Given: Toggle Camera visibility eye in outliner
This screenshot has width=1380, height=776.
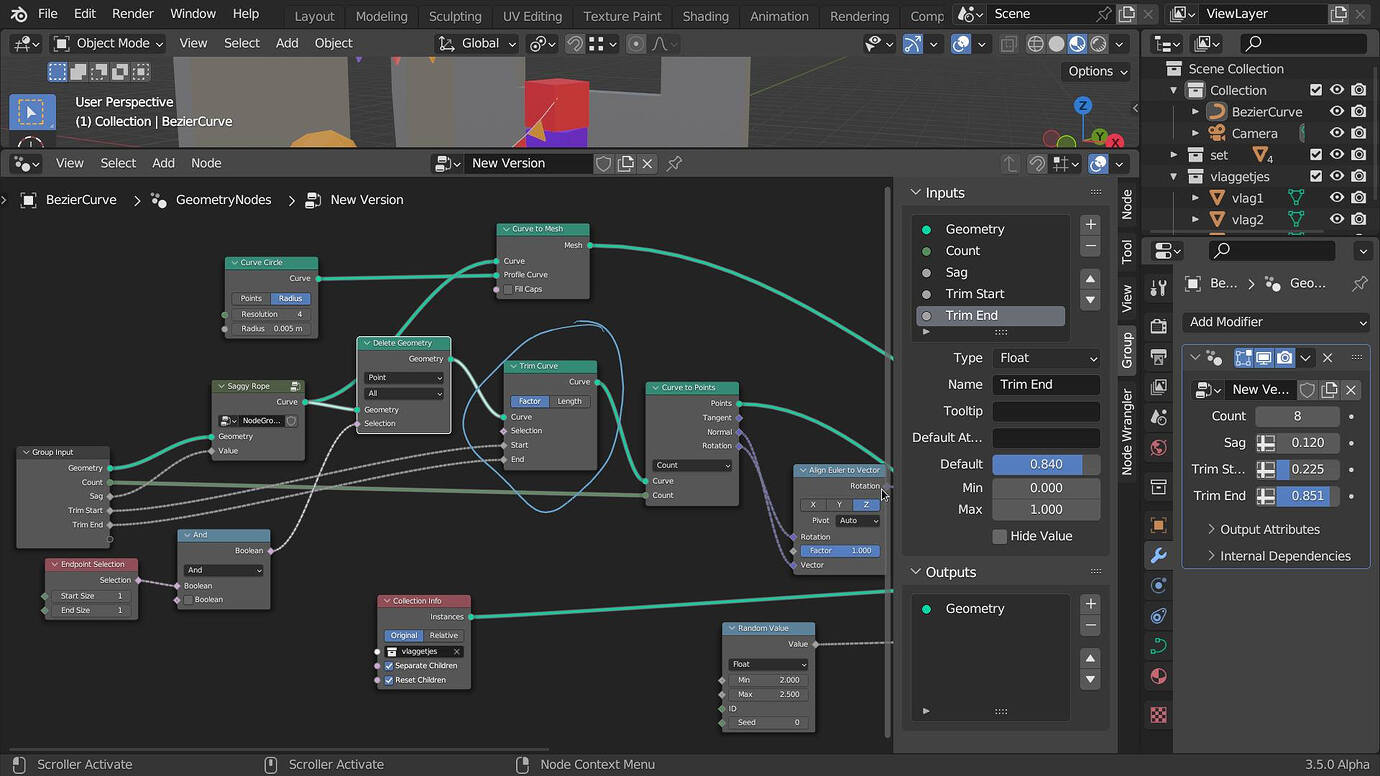Looking at the screenshot, I should [x=1337, y=133].
